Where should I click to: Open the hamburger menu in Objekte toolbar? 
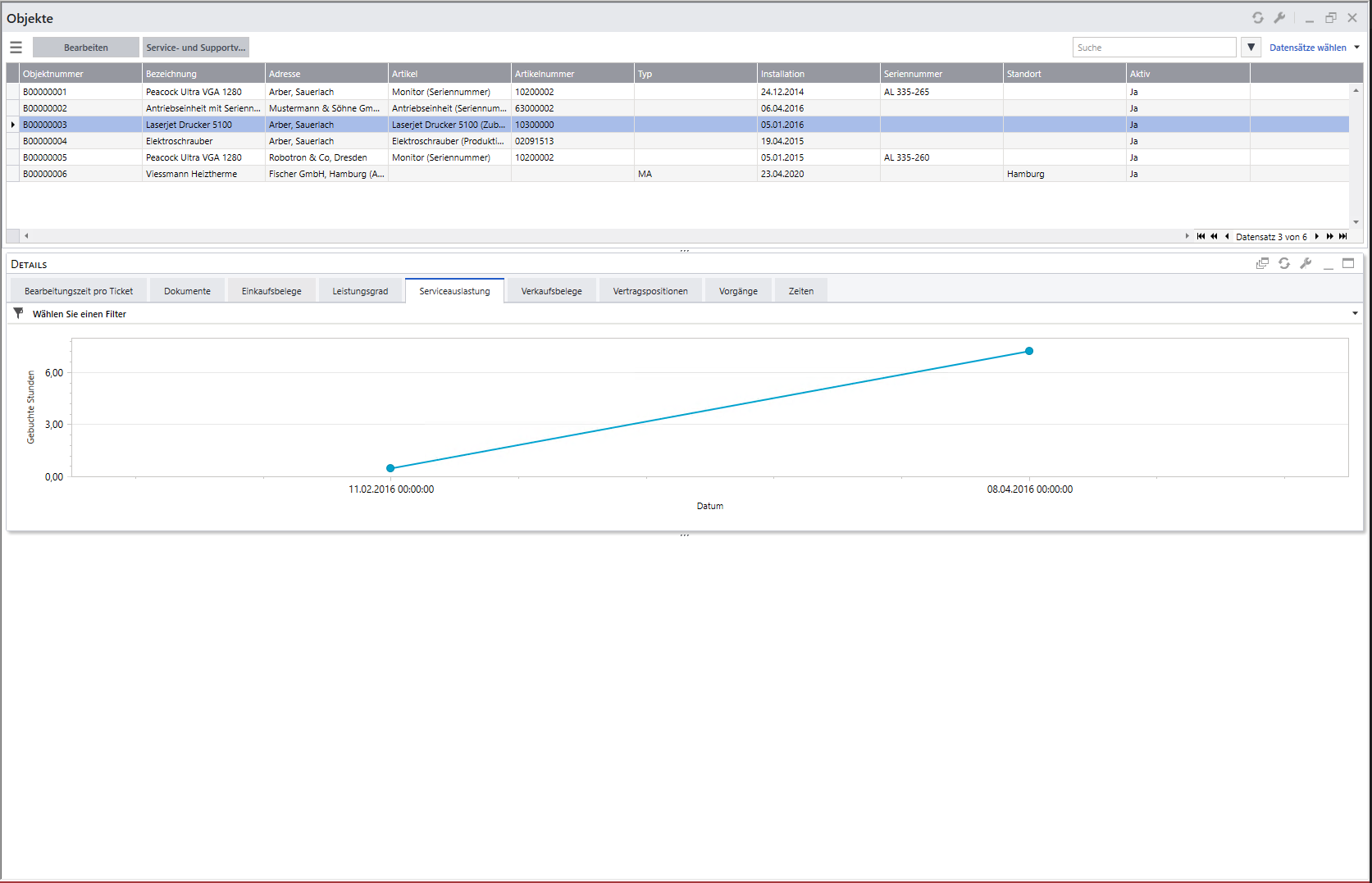[x=16, y=48]
